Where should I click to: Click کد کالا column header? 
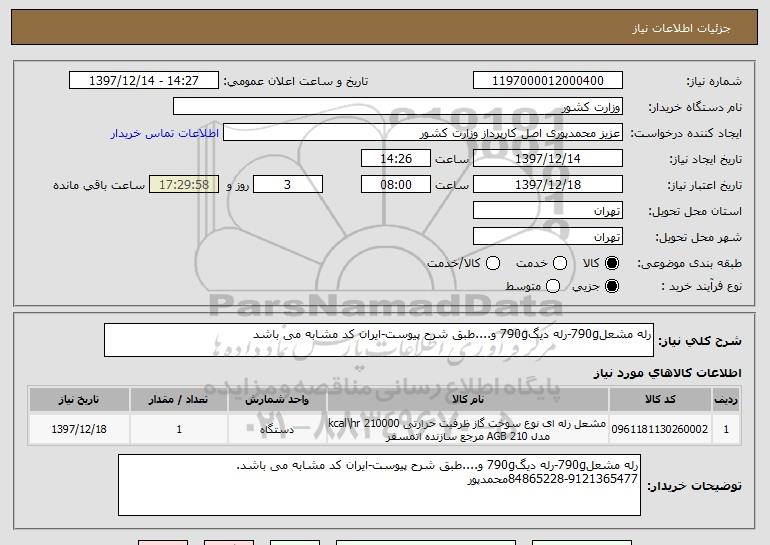coord(660,400)
